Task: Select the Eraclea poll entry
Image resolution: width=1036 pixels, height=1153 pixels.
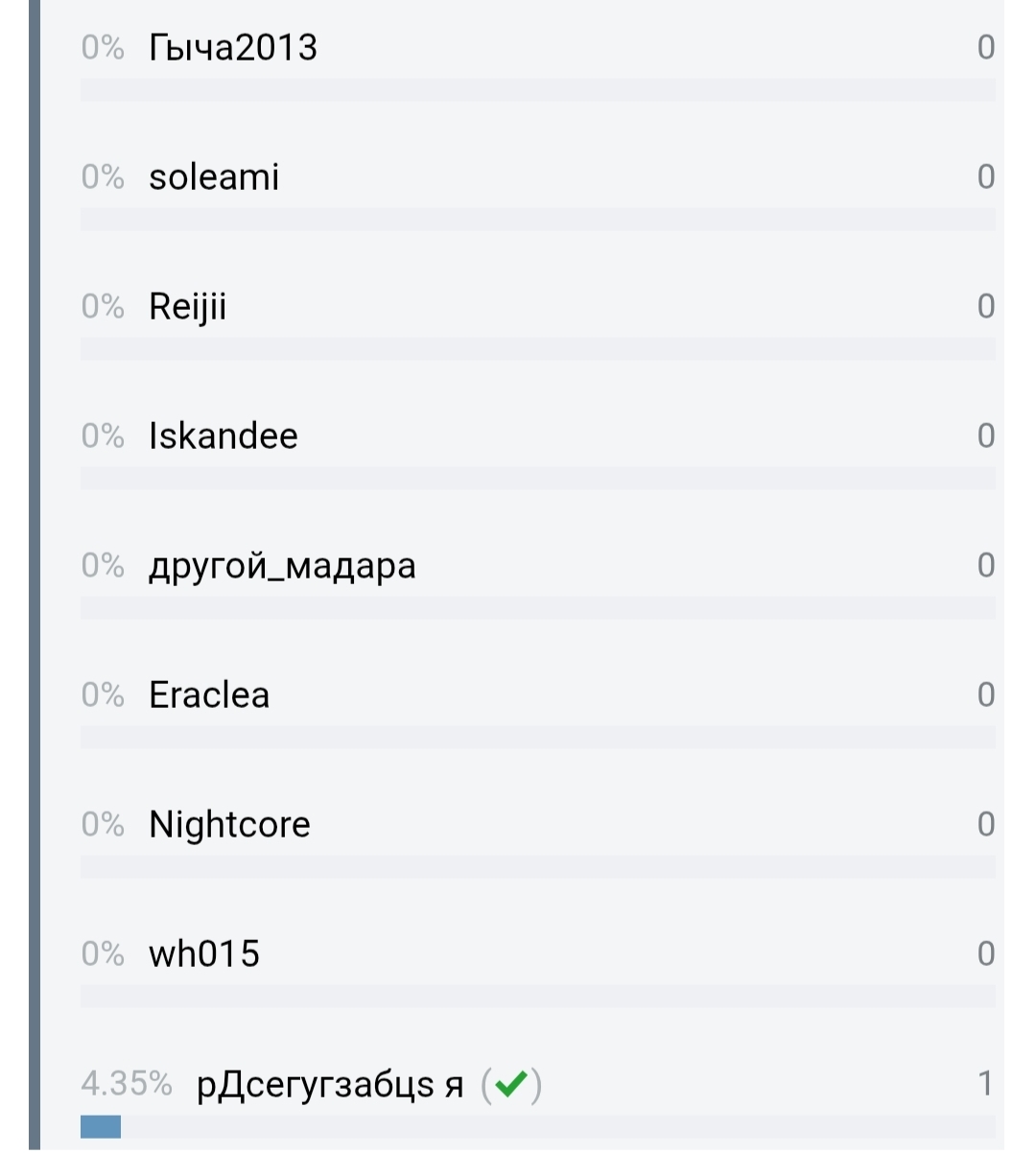Action: pyautogui.click(x=209, y=695)
